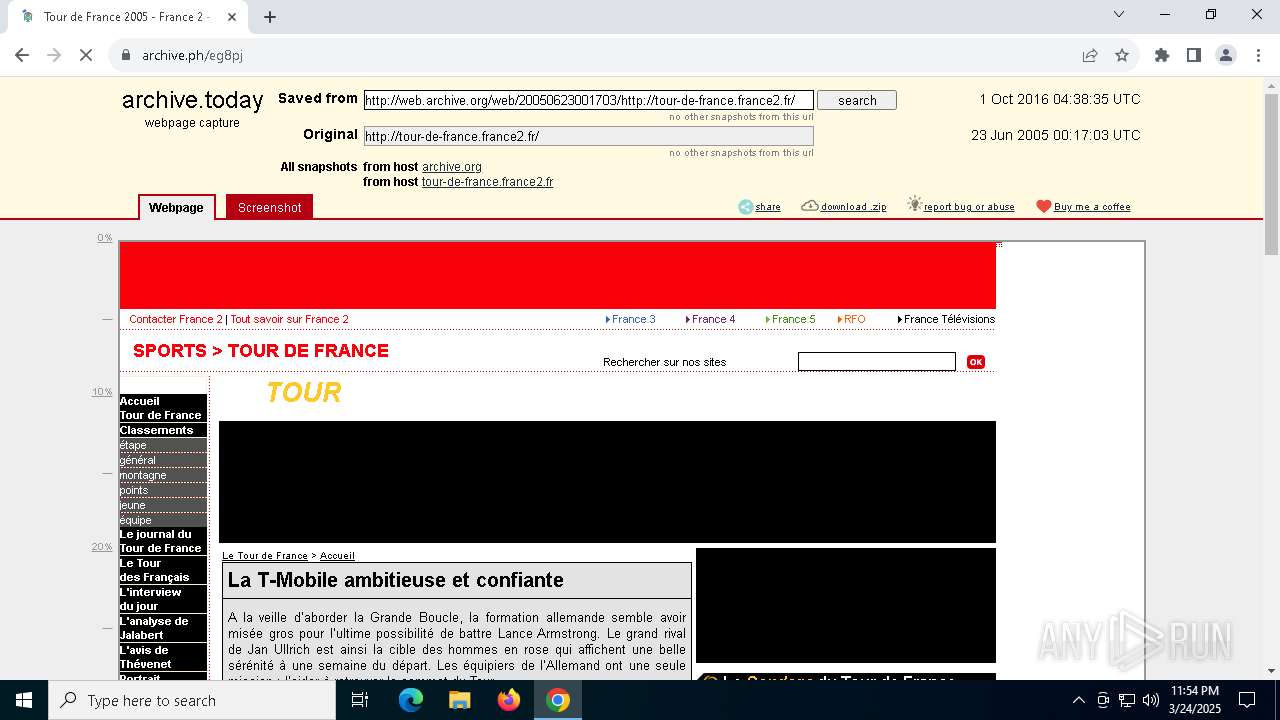Open the archive.org host link
1280x720 pixels.
(452, 167)
